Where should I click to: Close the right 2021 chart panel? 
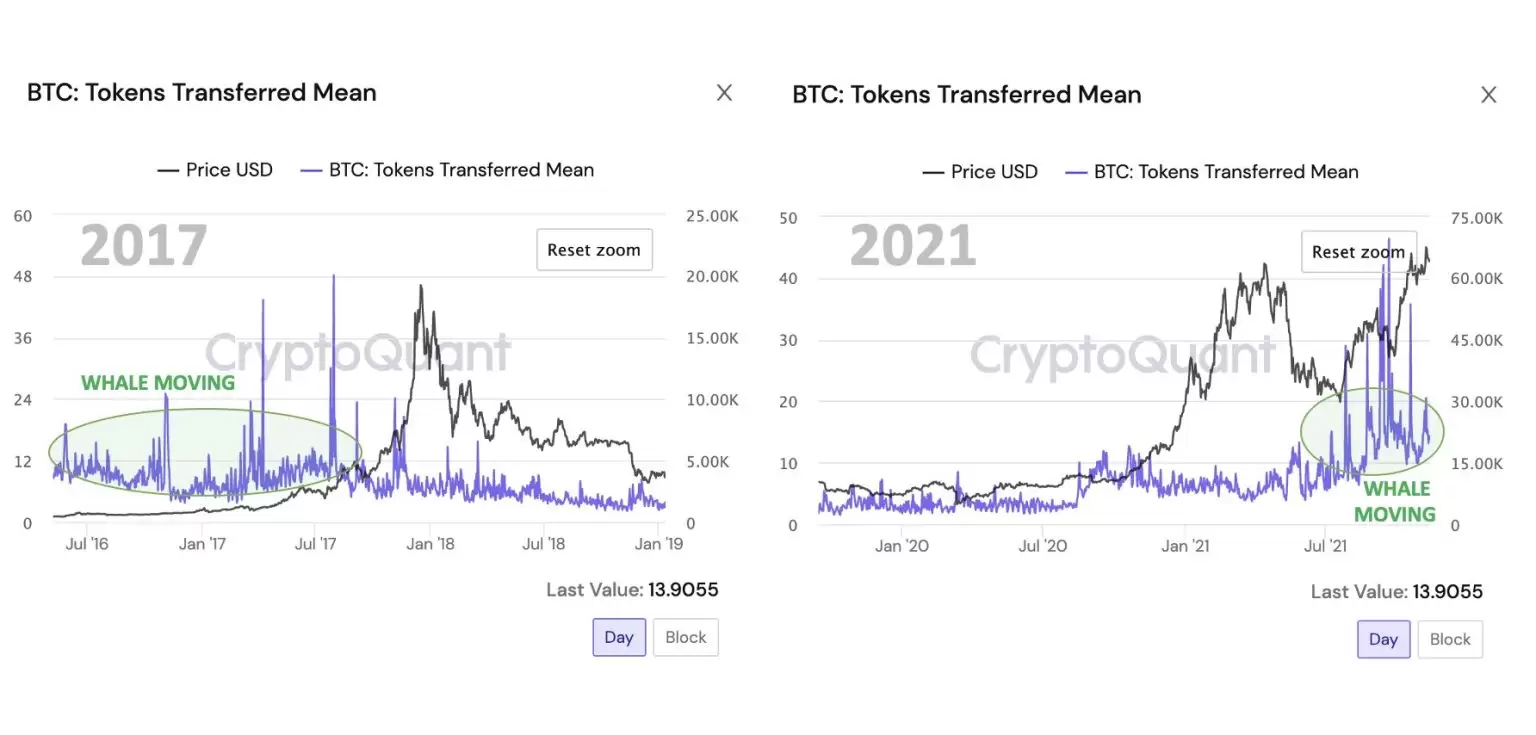(1489, 95)
